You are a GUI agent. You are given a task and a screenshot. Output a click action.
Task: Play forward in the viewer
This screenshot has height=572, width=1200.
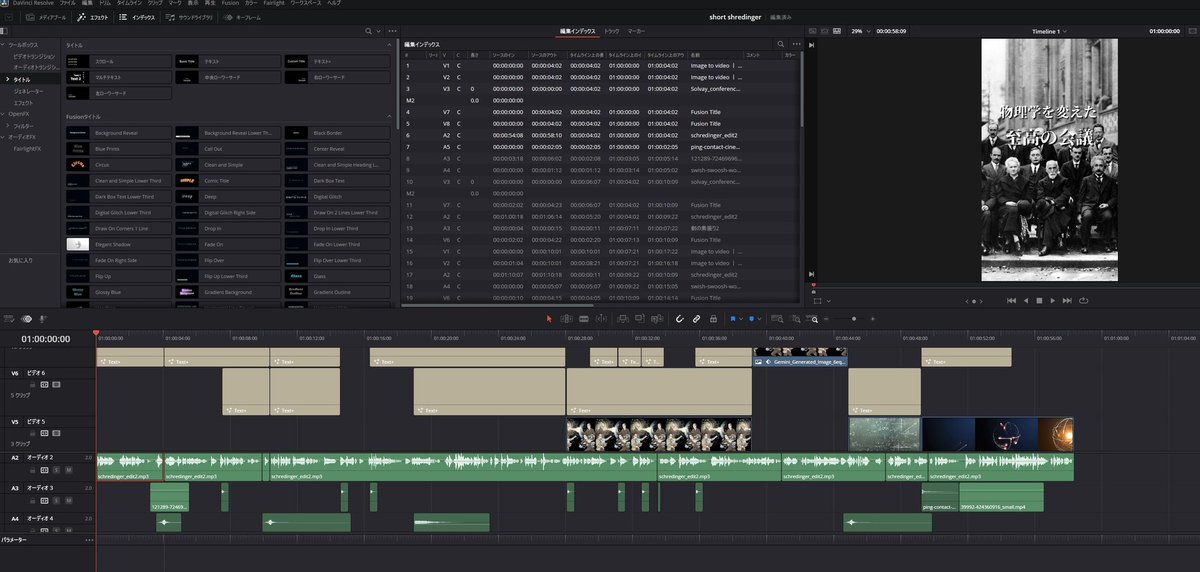pos(1053,300)
